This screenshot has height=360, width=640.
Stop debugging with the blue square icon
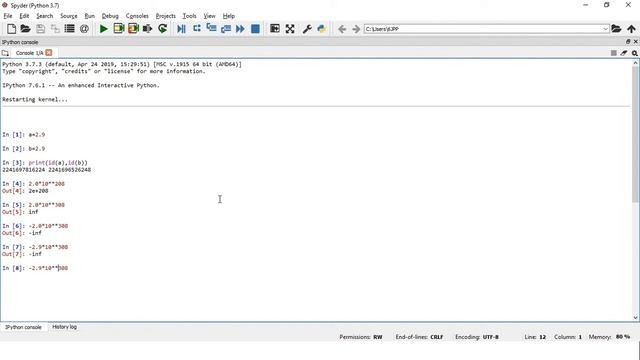click(255, 29)
